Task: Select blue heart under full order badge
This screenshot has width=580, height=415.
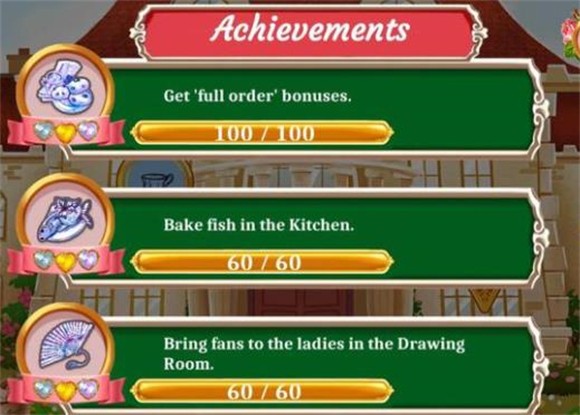Action: [x=43, y=131]
